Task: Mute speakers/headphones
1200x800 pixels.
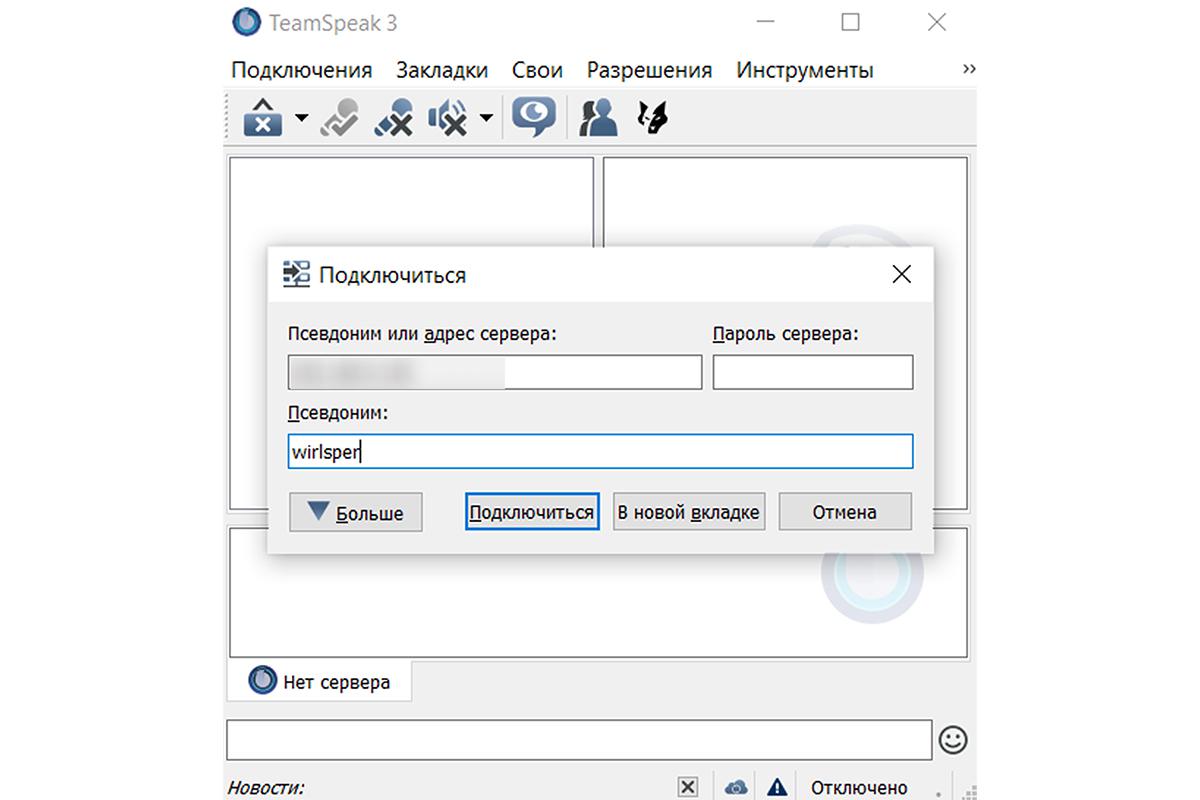Action: [x=448, y=117]
